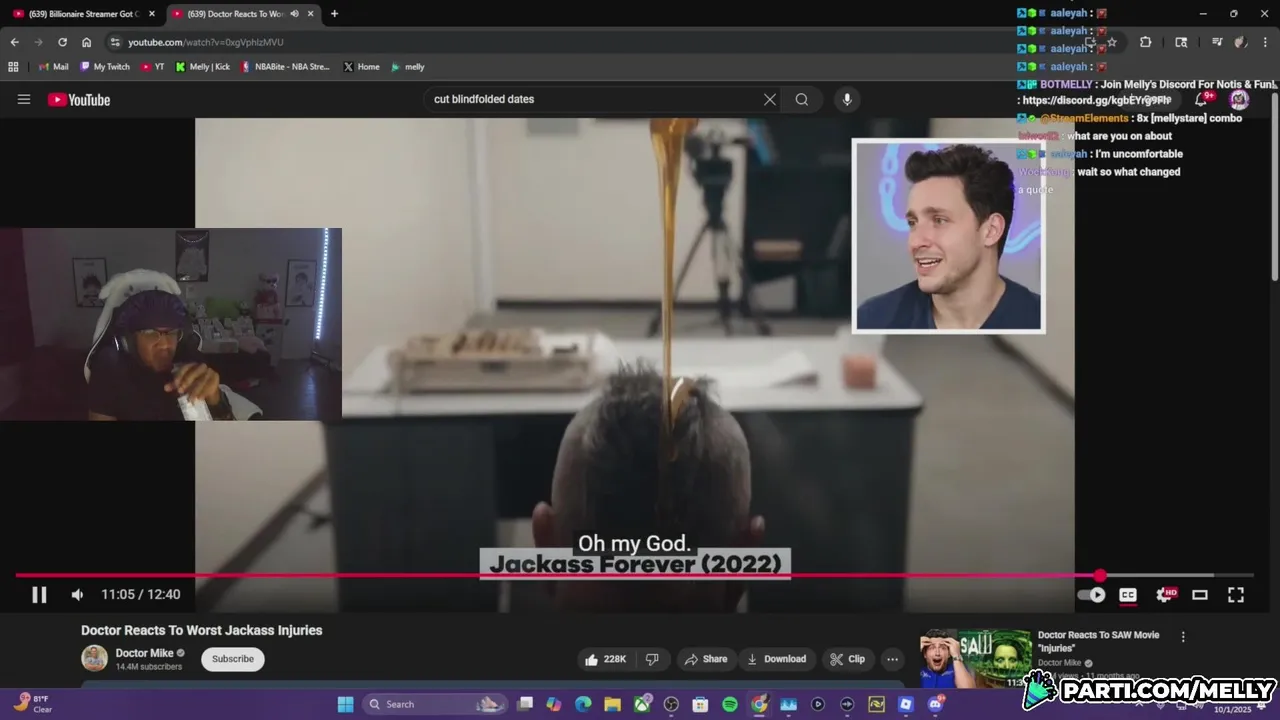1280x720 pixels.
Task: Focus the address bar URL
Action: tap(206, 42)
